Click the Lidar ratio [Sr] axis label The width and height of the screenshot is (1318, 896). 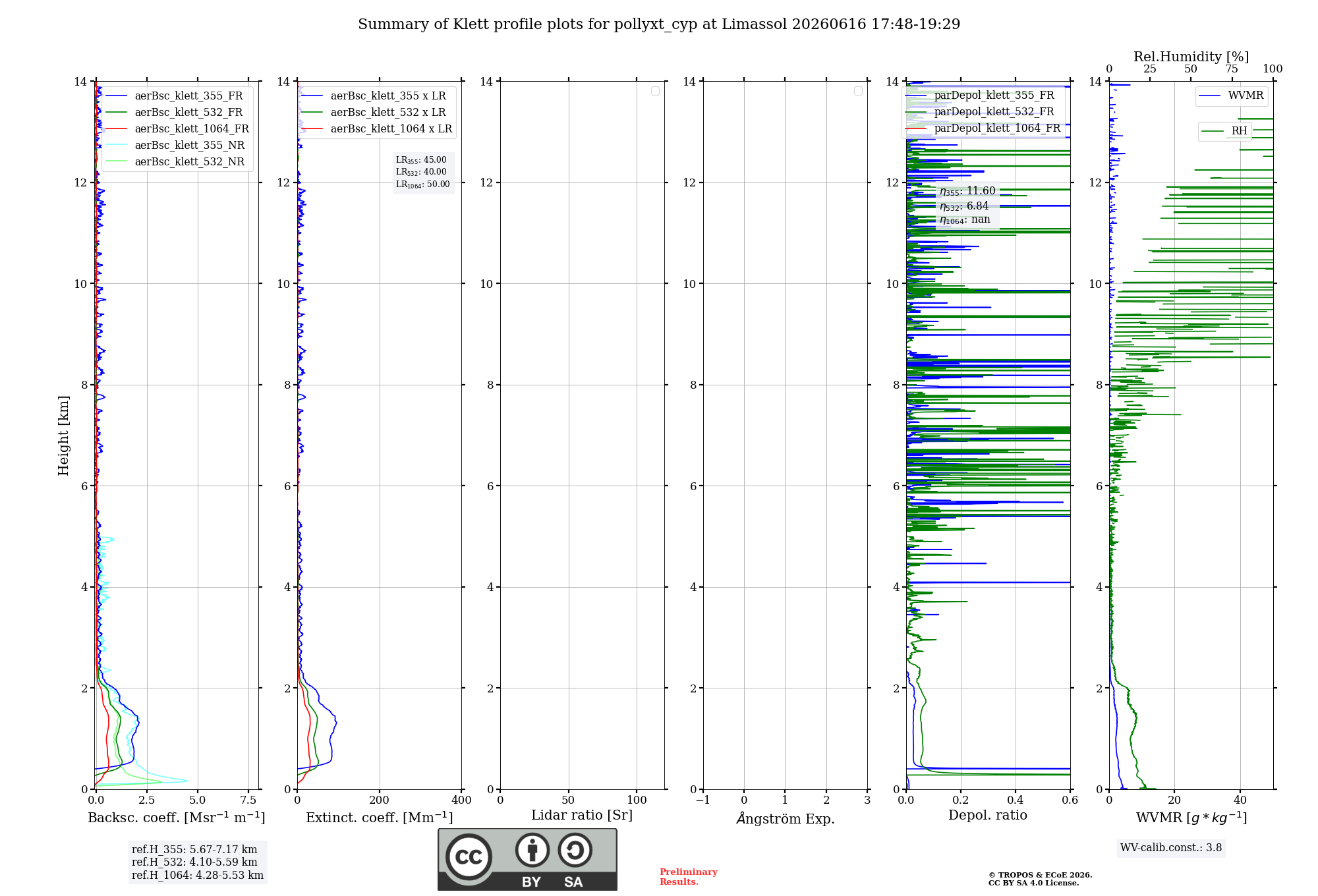(582, 815)
